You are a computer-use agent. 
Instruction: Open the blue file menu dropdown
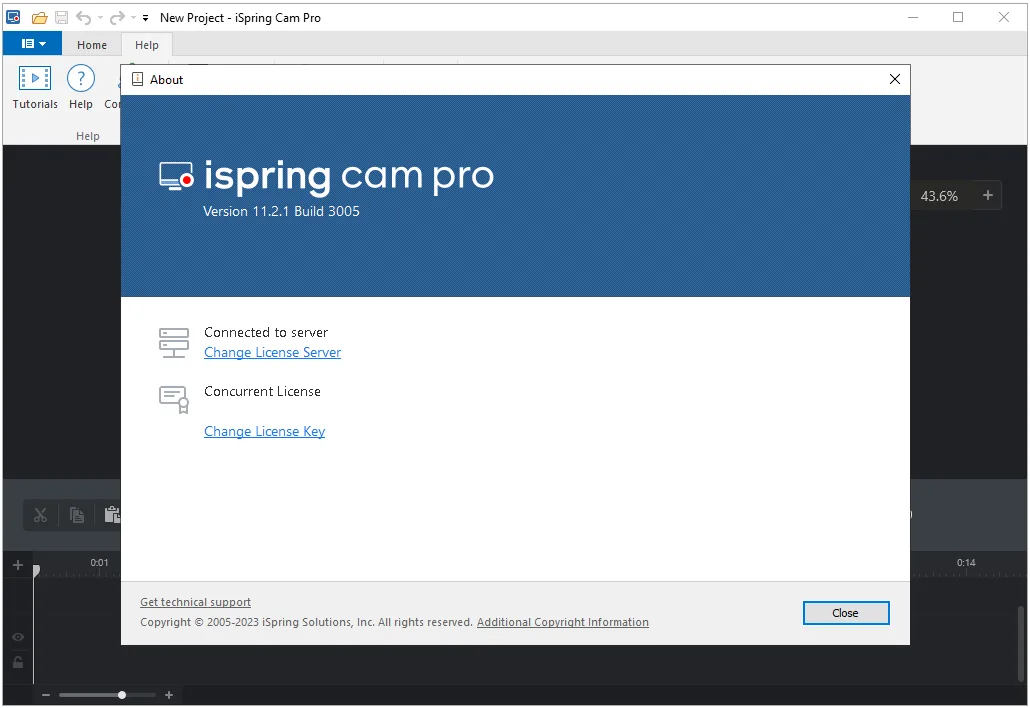pyautogui.click(x=33, y=43)
